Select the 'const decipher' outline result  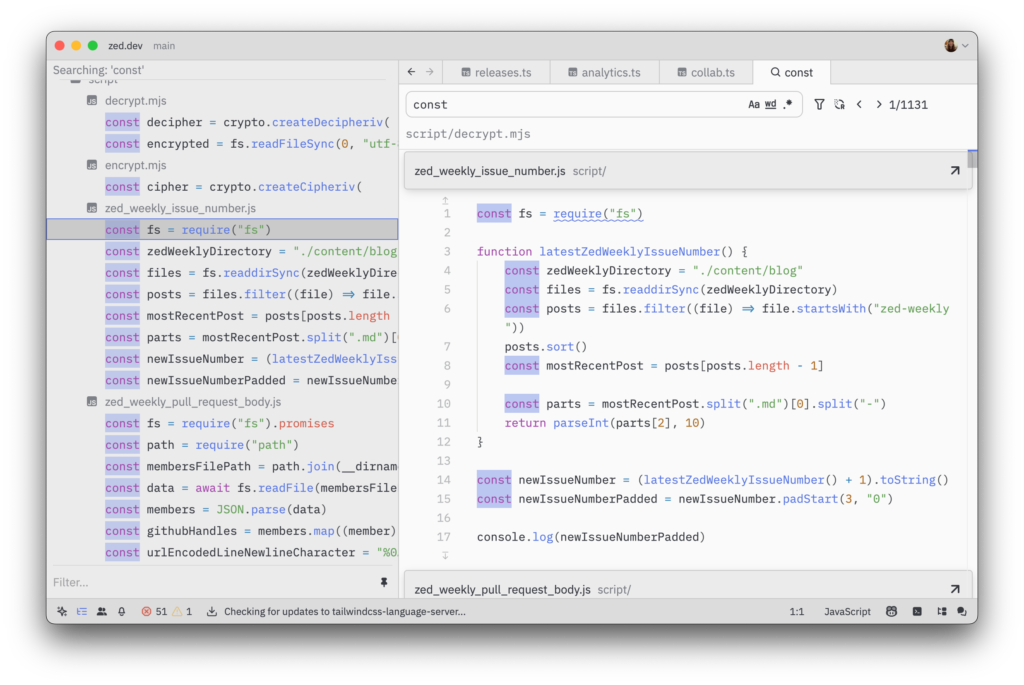click(x=222, y=122)
